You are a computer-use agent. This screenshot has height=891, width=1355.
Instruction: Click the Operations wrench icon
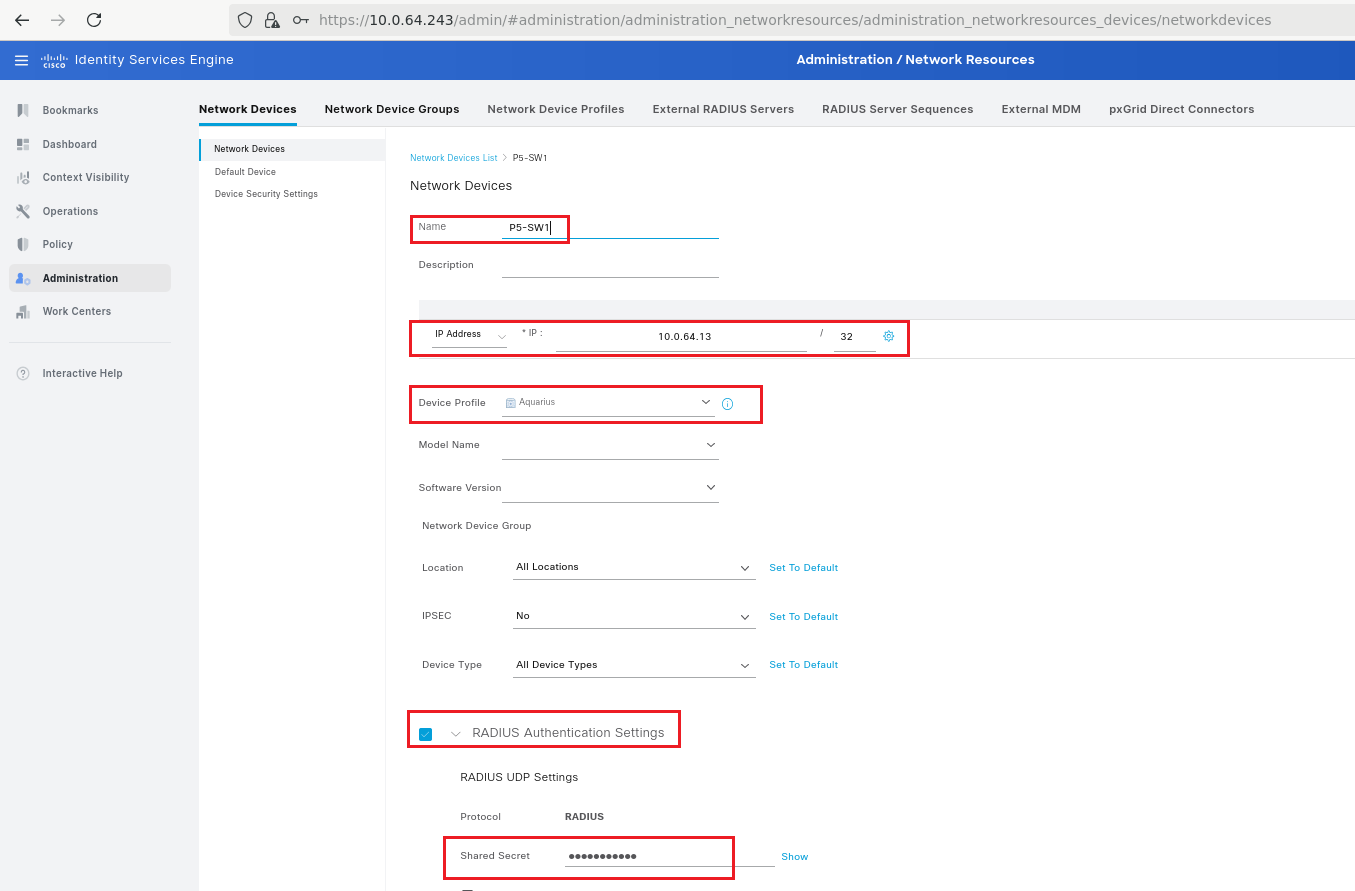(x=23, y=211)
